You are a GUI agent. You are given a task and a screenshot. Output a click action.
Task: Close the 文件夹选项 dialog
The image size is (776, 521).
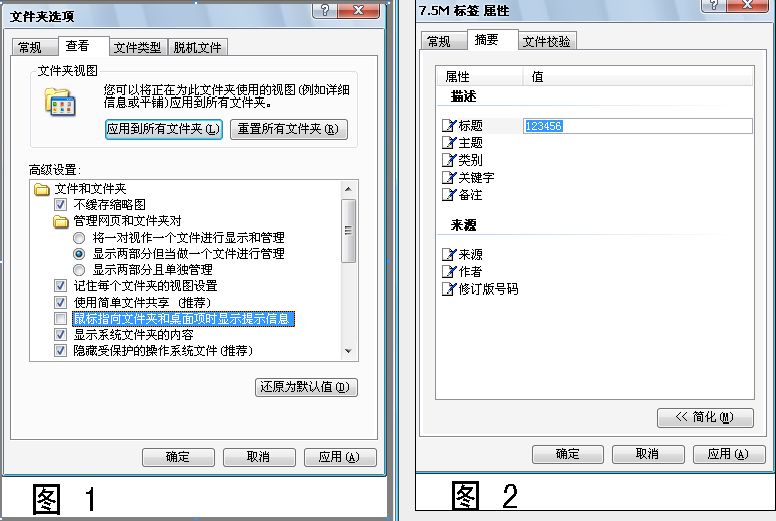[x=358, y=10]
